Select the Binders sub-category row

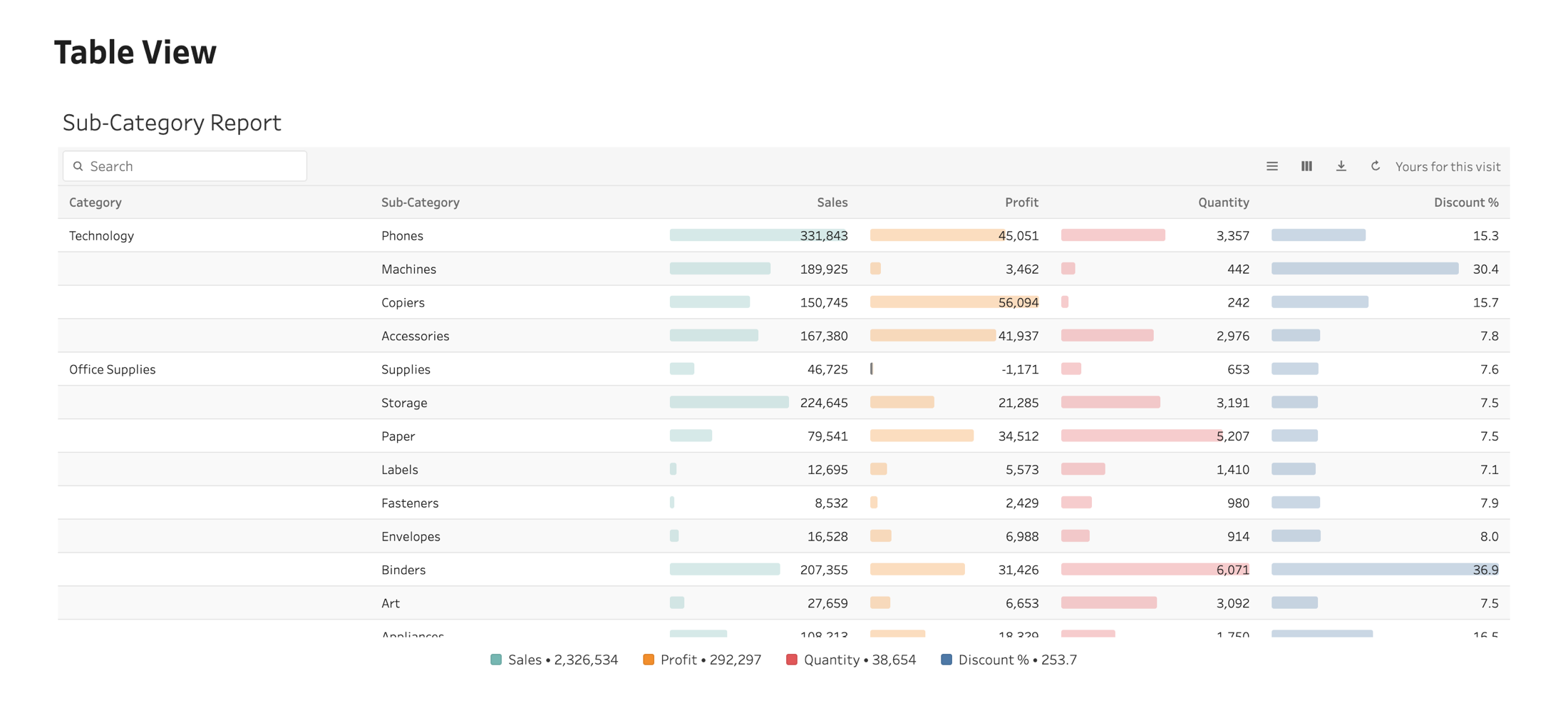click(784, 570)
